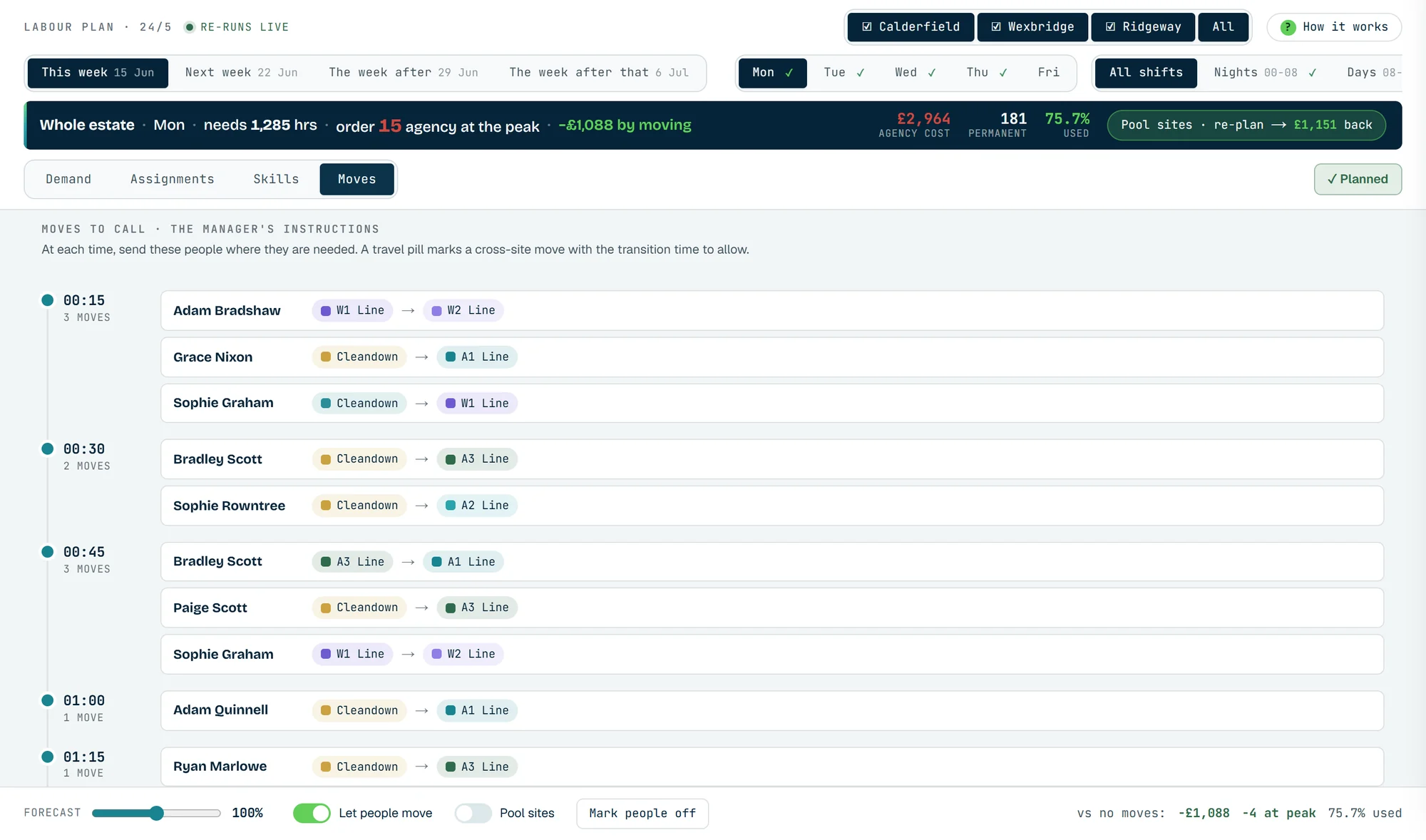Open the Skills tab
1426x840 pixels.
coord(276,179)
